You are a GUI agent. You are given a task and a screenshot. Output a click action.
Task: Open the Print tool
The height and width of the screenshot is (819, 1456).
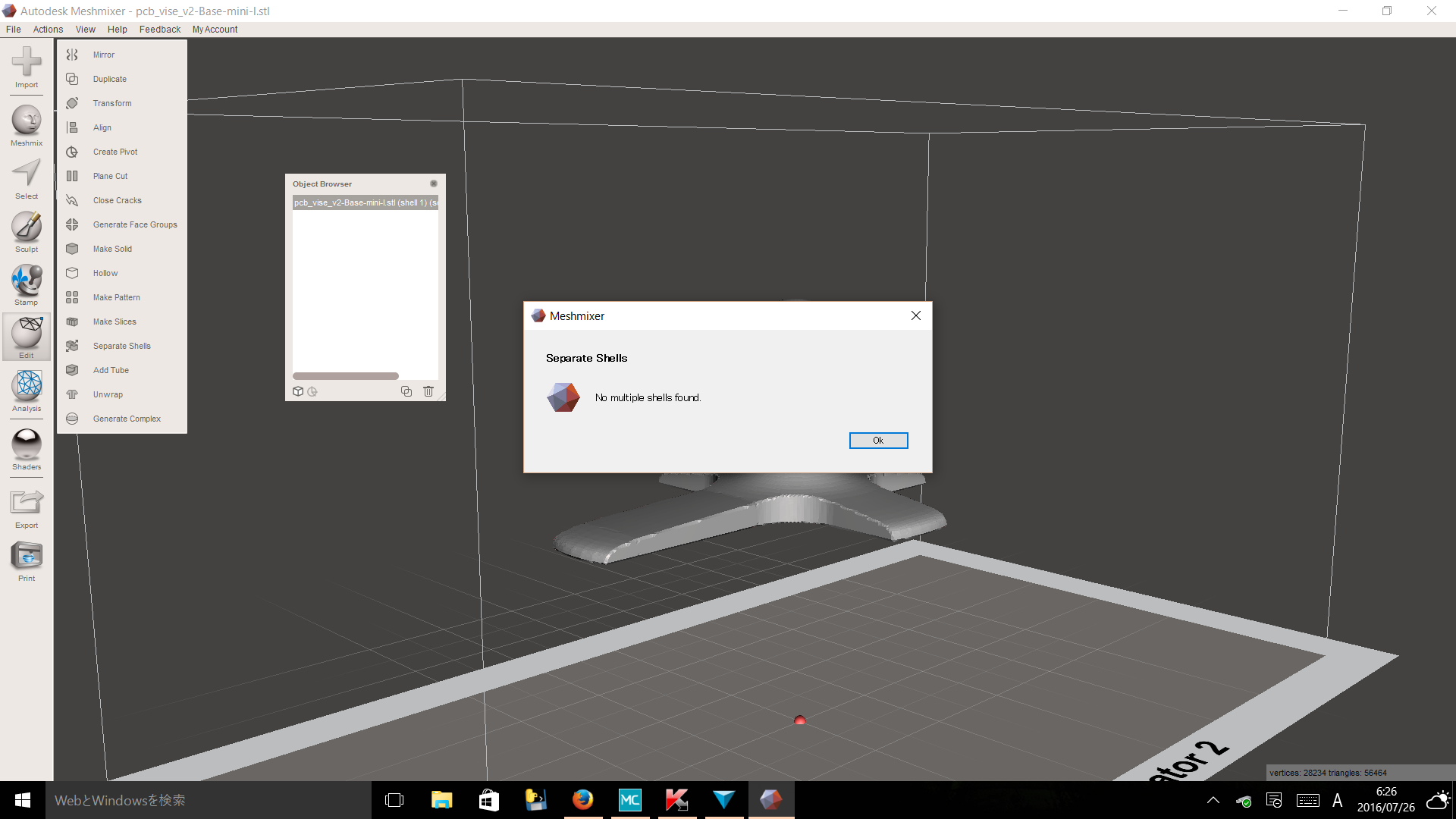click(x=27, y=561)
